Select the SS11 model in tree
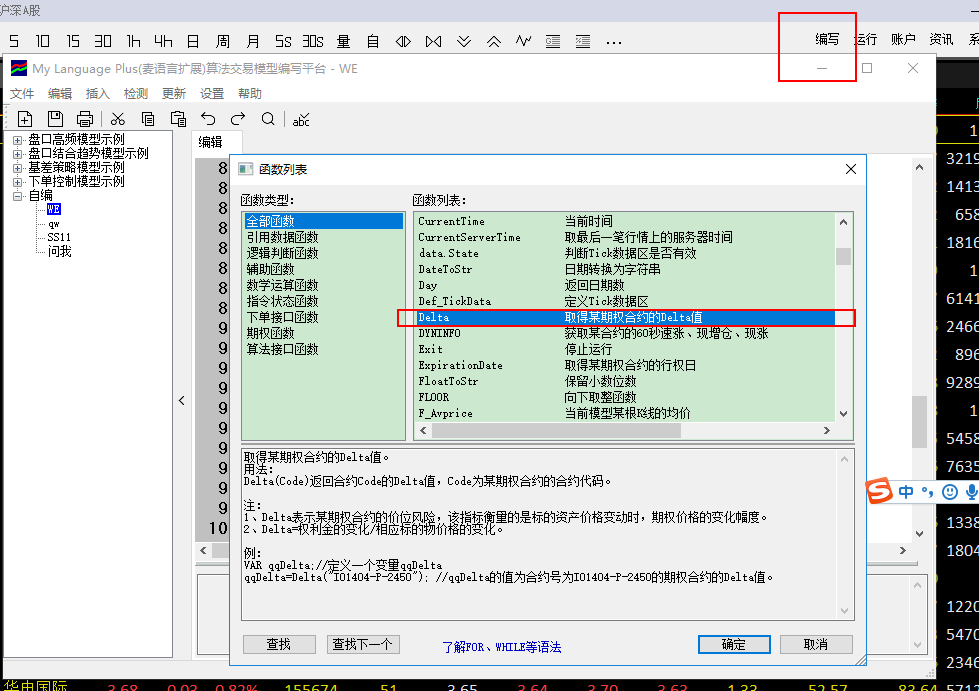This screenshot has width=979, height=691. tap(59, 238)
